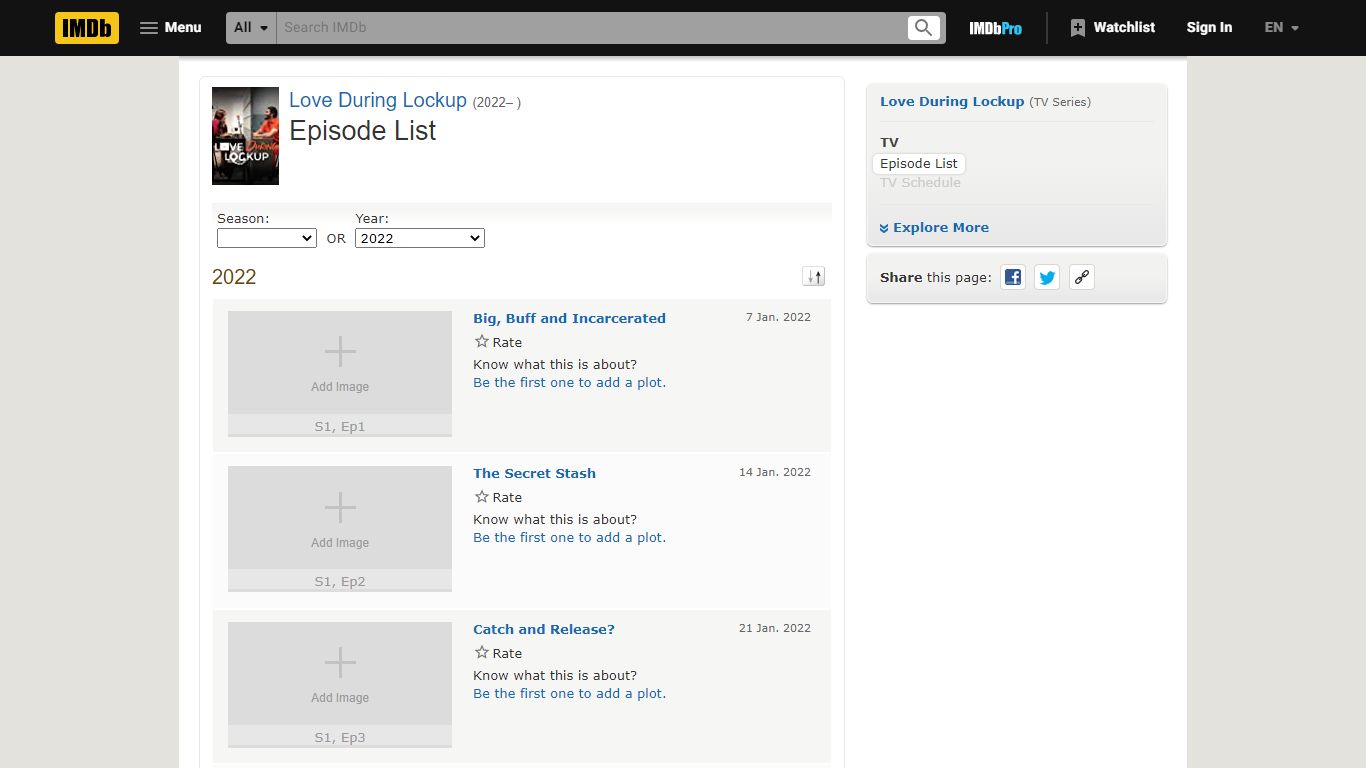This screenshot has height=768, width=1366.
Task: Open episode The Secret Stash
Action: tap(534, 473)
